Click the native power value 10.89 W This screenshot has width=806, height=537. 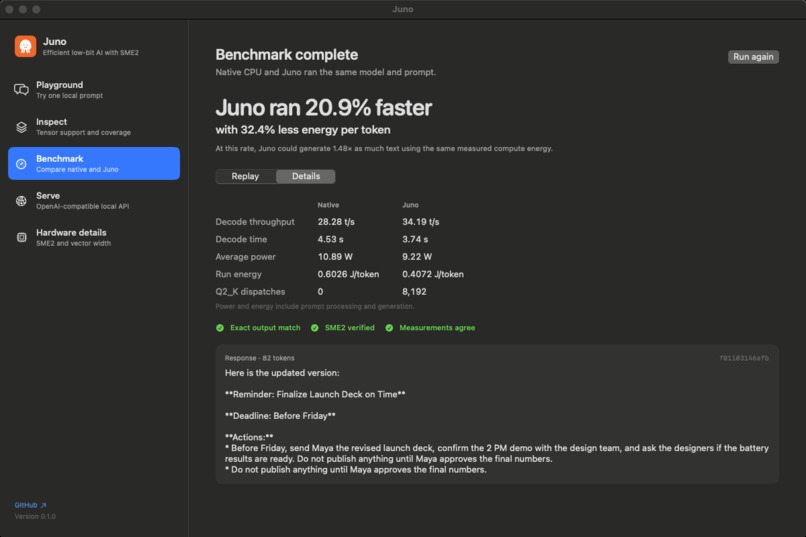335,257
